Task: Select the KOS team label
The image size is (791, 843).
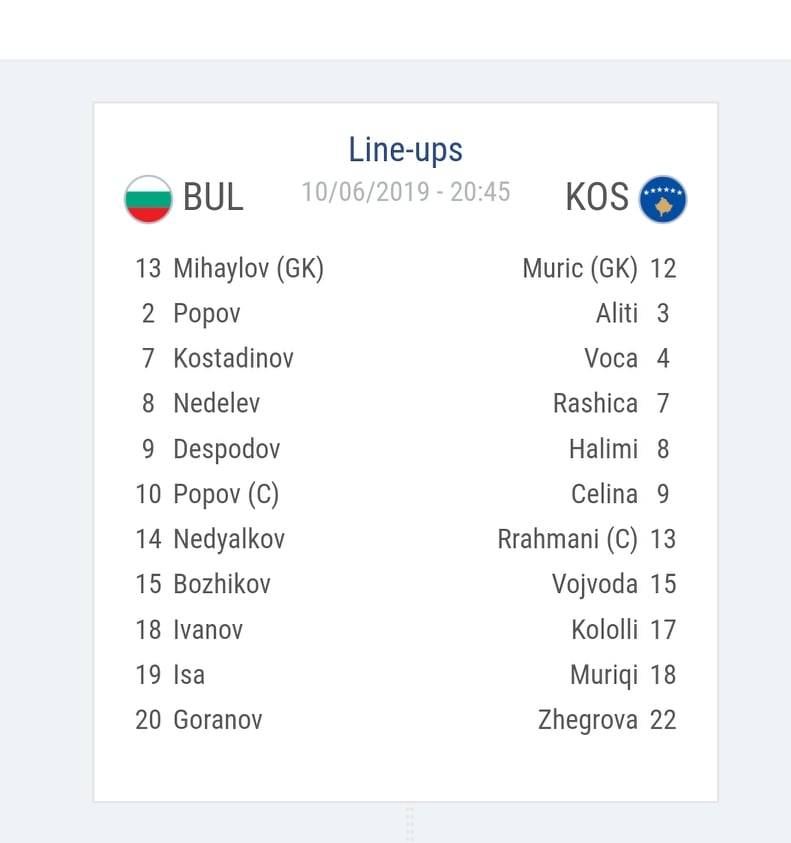Action: pyautogui.click(x=597, y=197)
